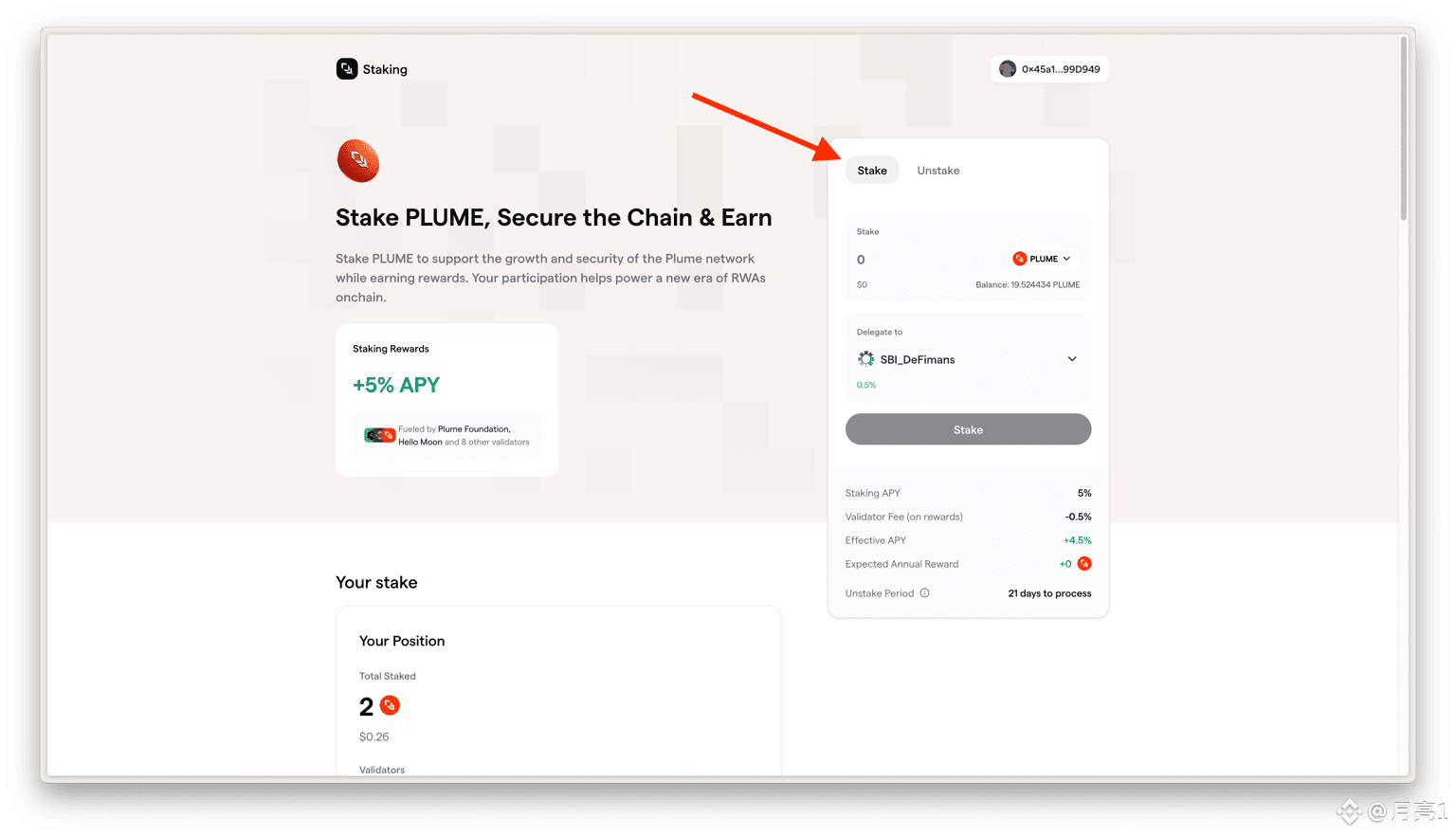Viewport: 1456px width, 836px height.
Task: Expand the Delegate to validator chevron
Action: (x=1072, y=359)
